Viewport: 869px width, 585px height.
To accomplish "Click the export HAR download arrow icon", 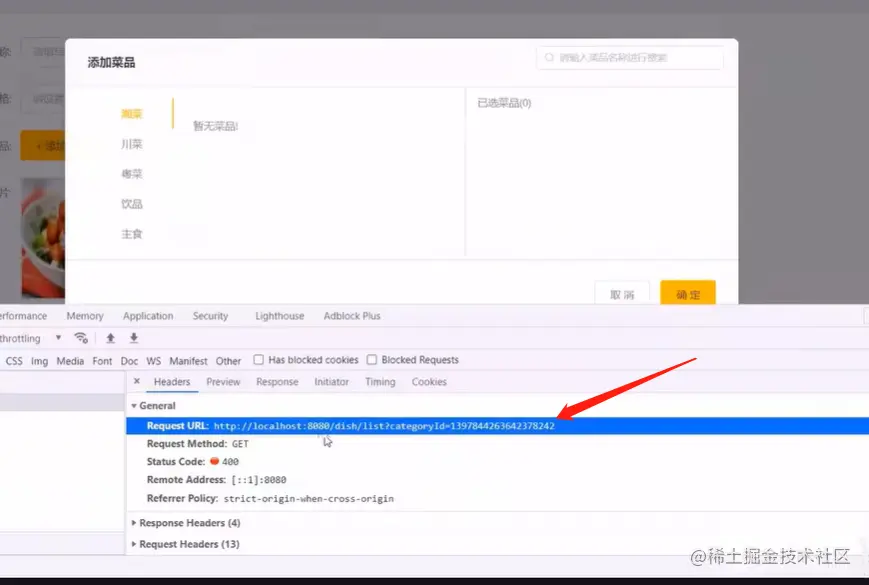I will tap(134, 338).
